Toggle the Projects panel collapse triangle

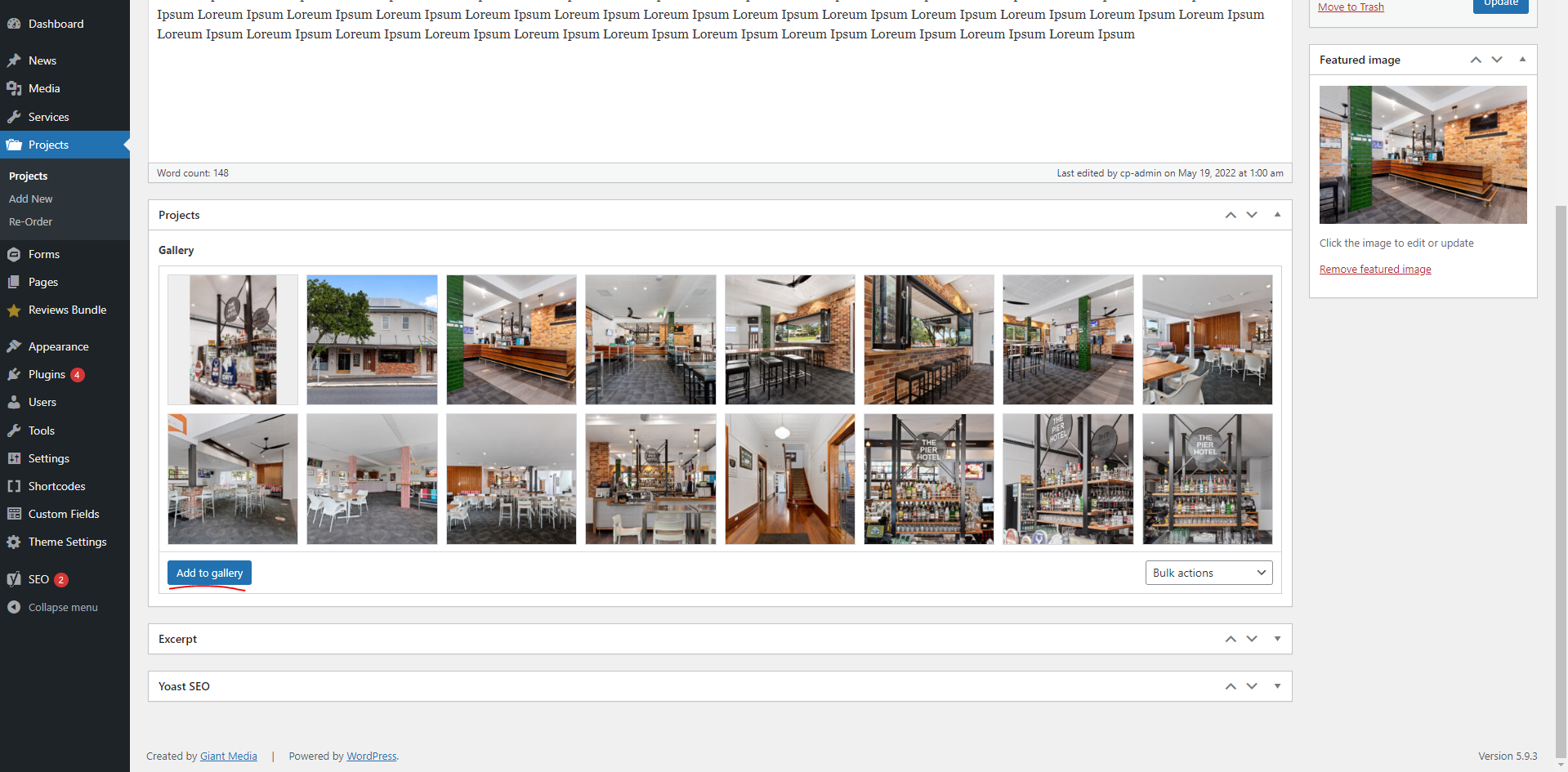coord(1277,215)
